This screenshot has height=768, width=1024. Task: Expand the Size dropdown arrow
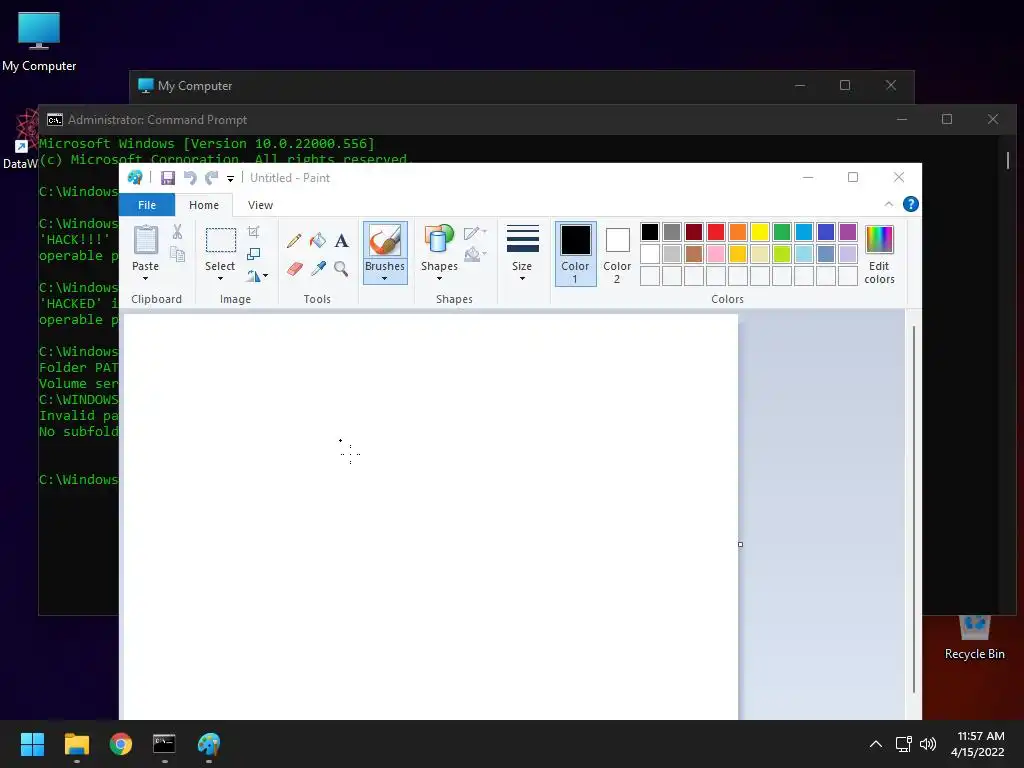pos(522,279)
